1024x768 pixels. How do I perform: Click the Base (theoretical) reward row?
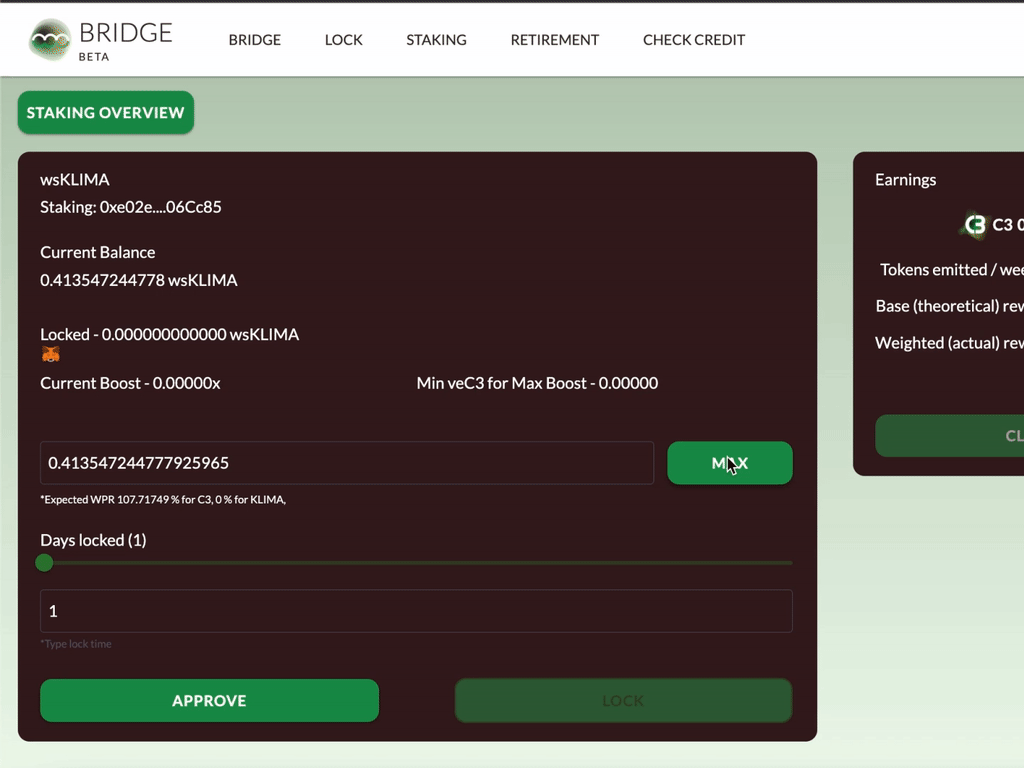950,306
